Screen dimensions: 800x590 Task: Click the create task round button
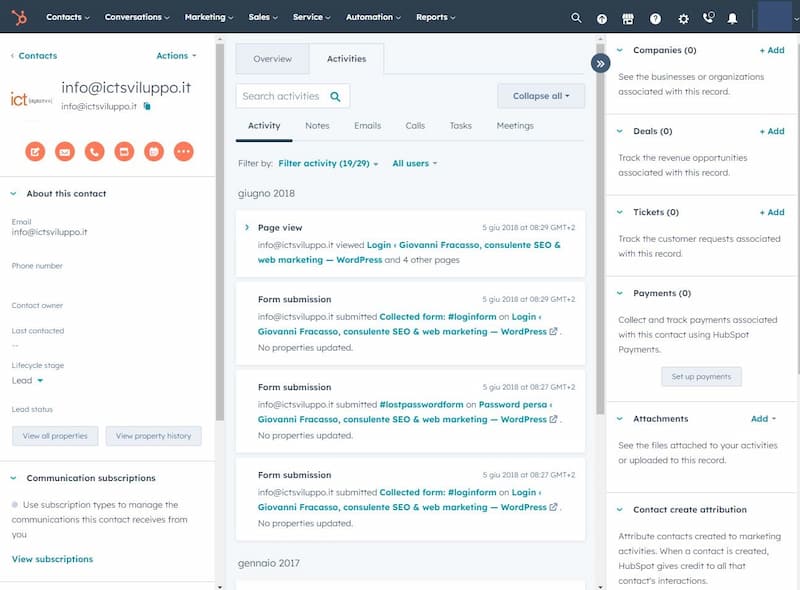[124, 152]
